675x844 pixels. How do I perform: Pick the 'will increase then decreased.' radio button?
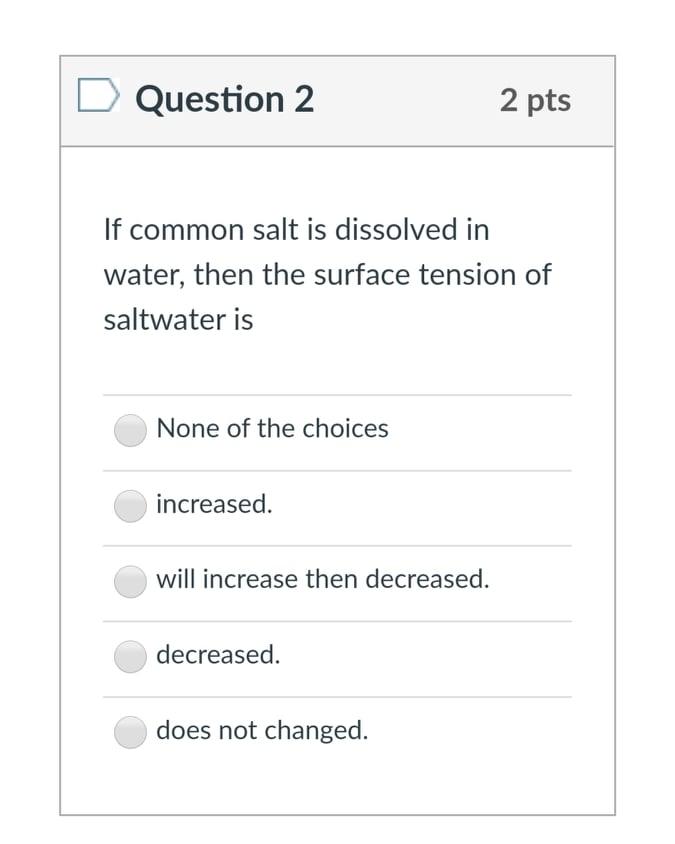point(130,581)
